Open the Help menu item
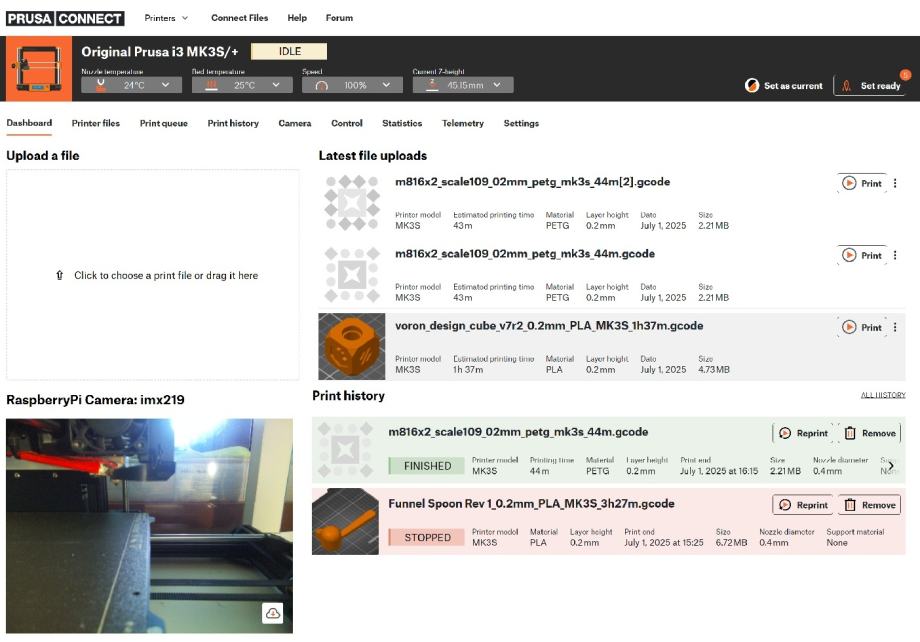 pos(297,18)
